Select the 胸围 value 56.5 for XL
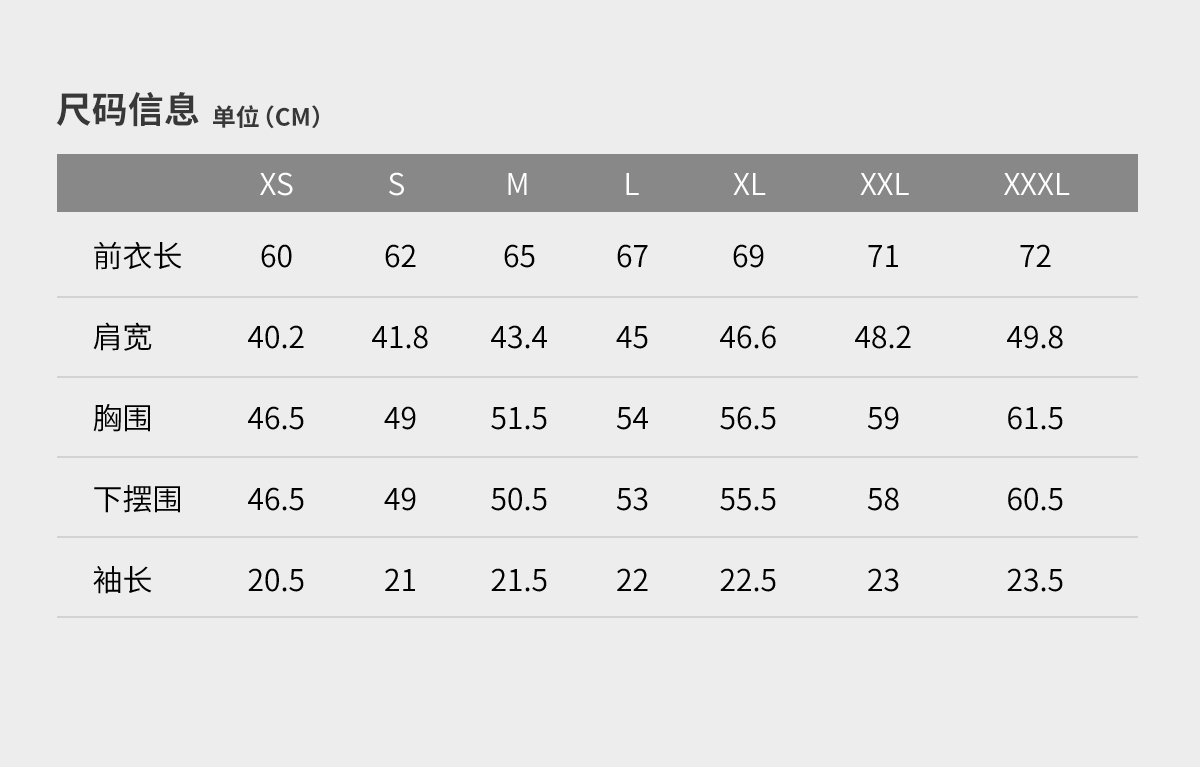The image size is (1200, 767). click(x=748, y=417)
